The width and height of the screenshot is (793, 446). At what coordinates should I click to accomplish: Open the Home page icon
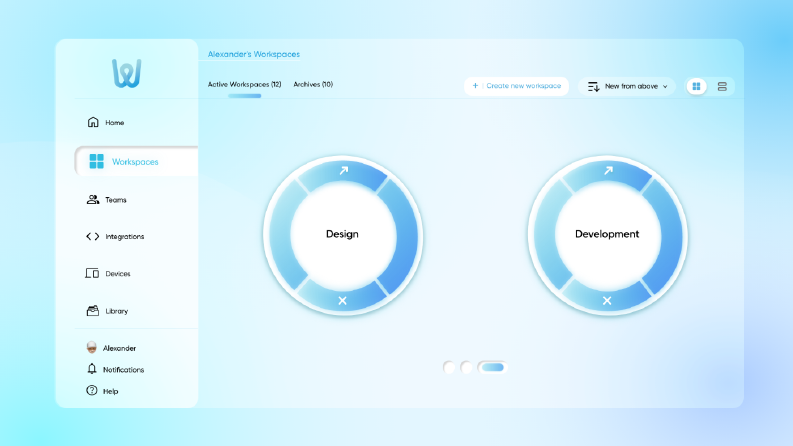pos(93,122)
